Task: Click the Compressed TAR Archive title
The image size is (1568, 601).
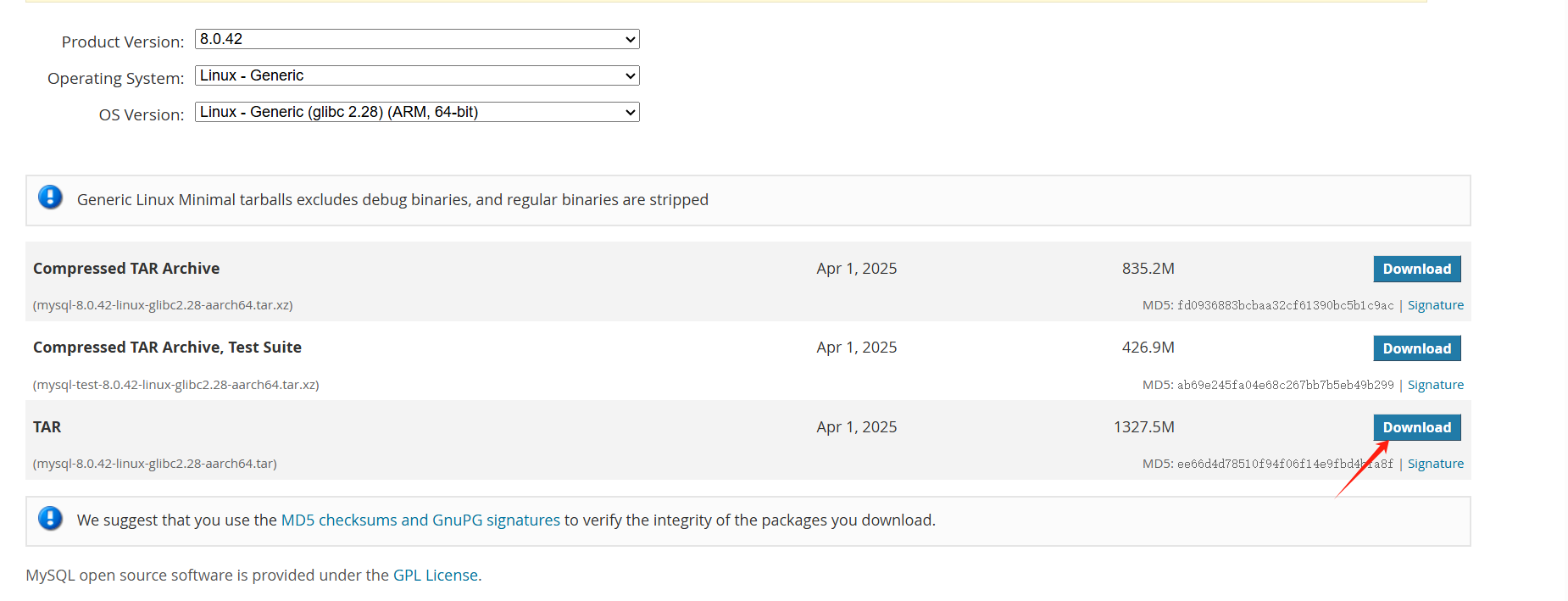Action: [126, 268]
